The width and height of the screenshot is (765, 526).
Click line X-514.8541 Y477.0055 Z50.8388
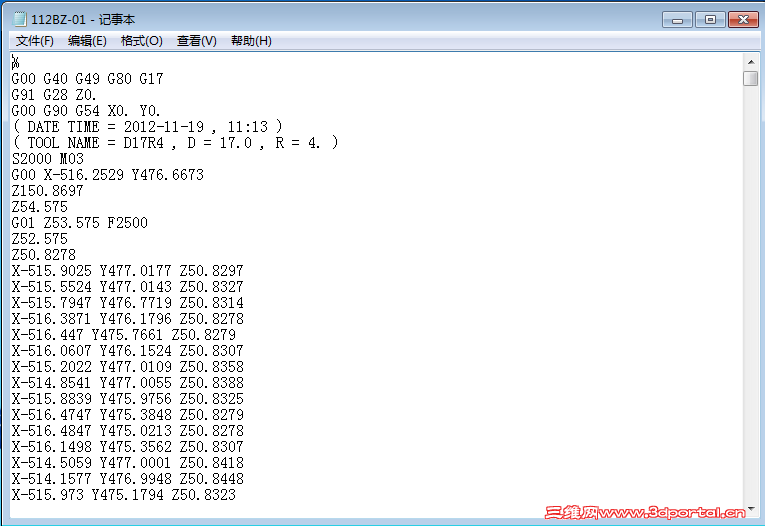point(127,383)
